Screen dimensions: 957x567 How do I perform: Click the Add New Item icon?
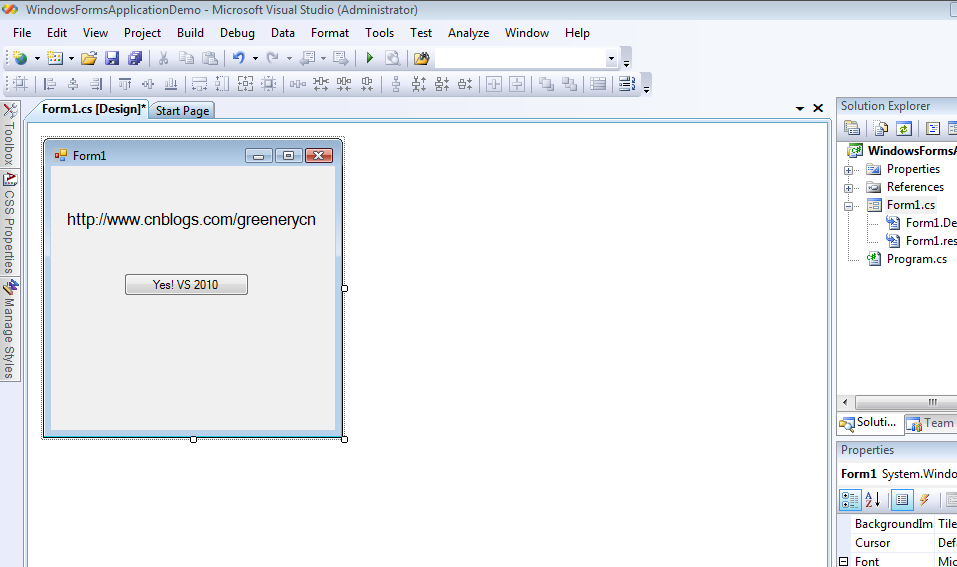coord(55,58)
